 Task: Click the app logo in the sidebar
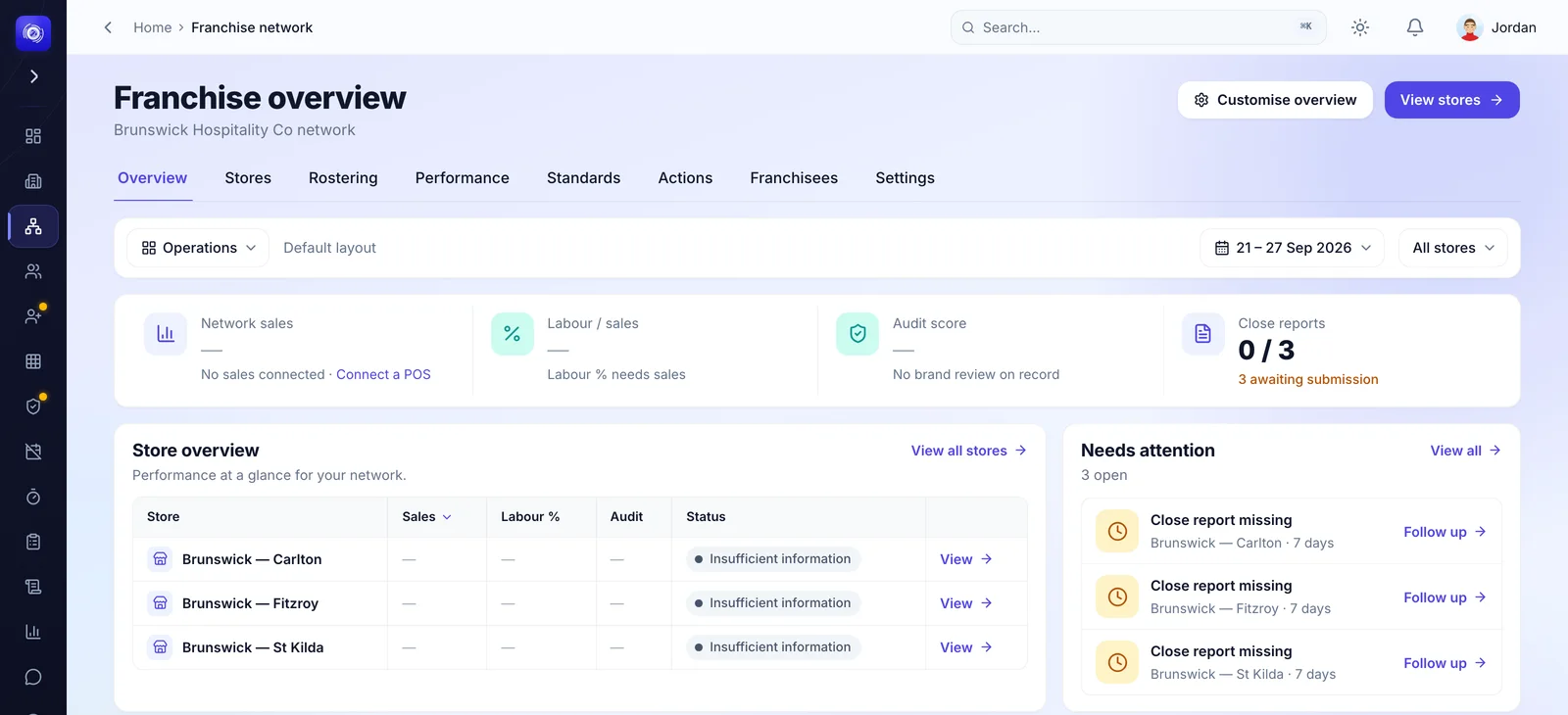click(x=33, y=33)
